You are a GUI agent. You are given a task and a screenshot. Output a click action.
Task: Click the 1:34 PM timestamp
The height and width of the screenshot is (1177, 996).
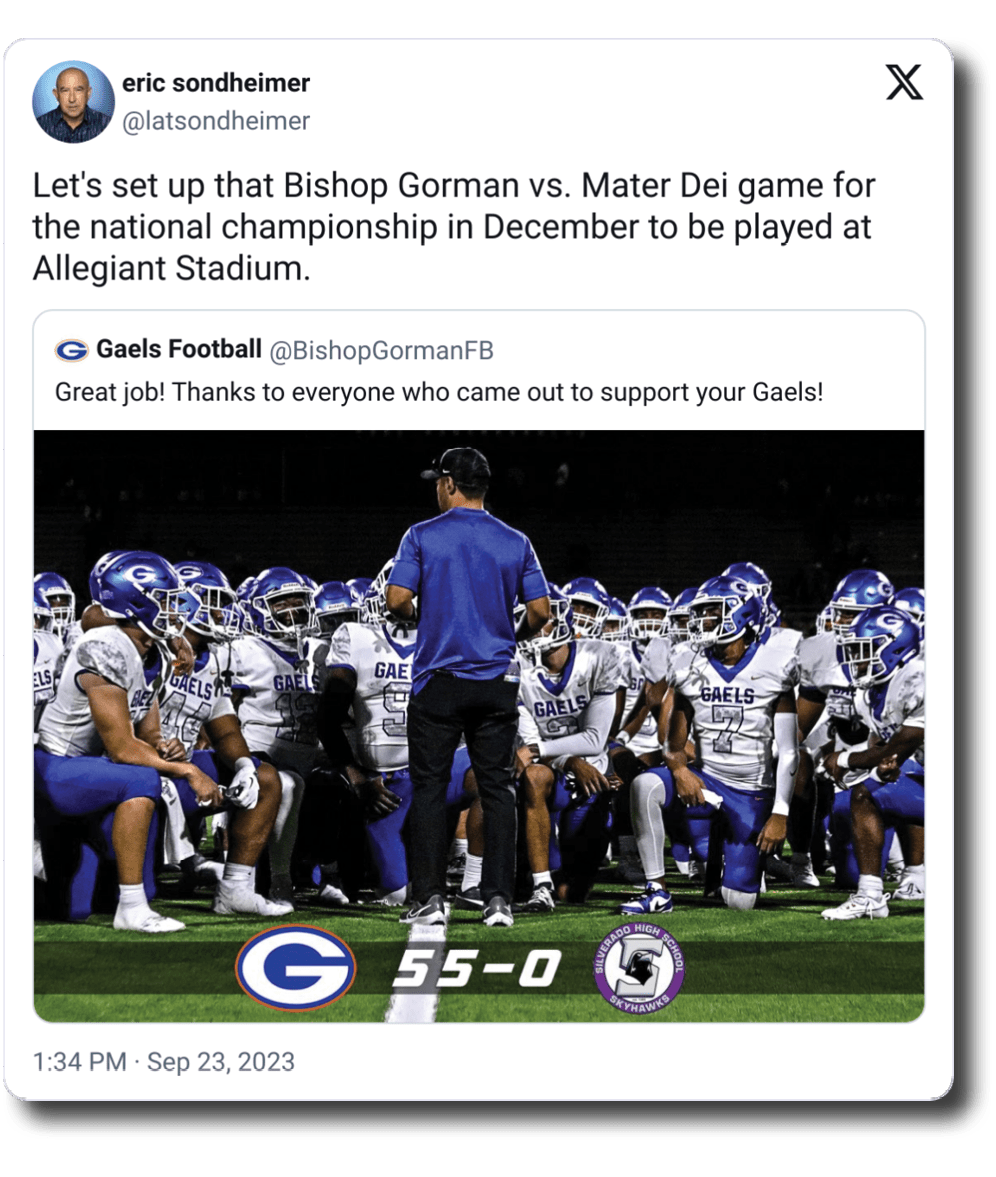(80, 1061)
